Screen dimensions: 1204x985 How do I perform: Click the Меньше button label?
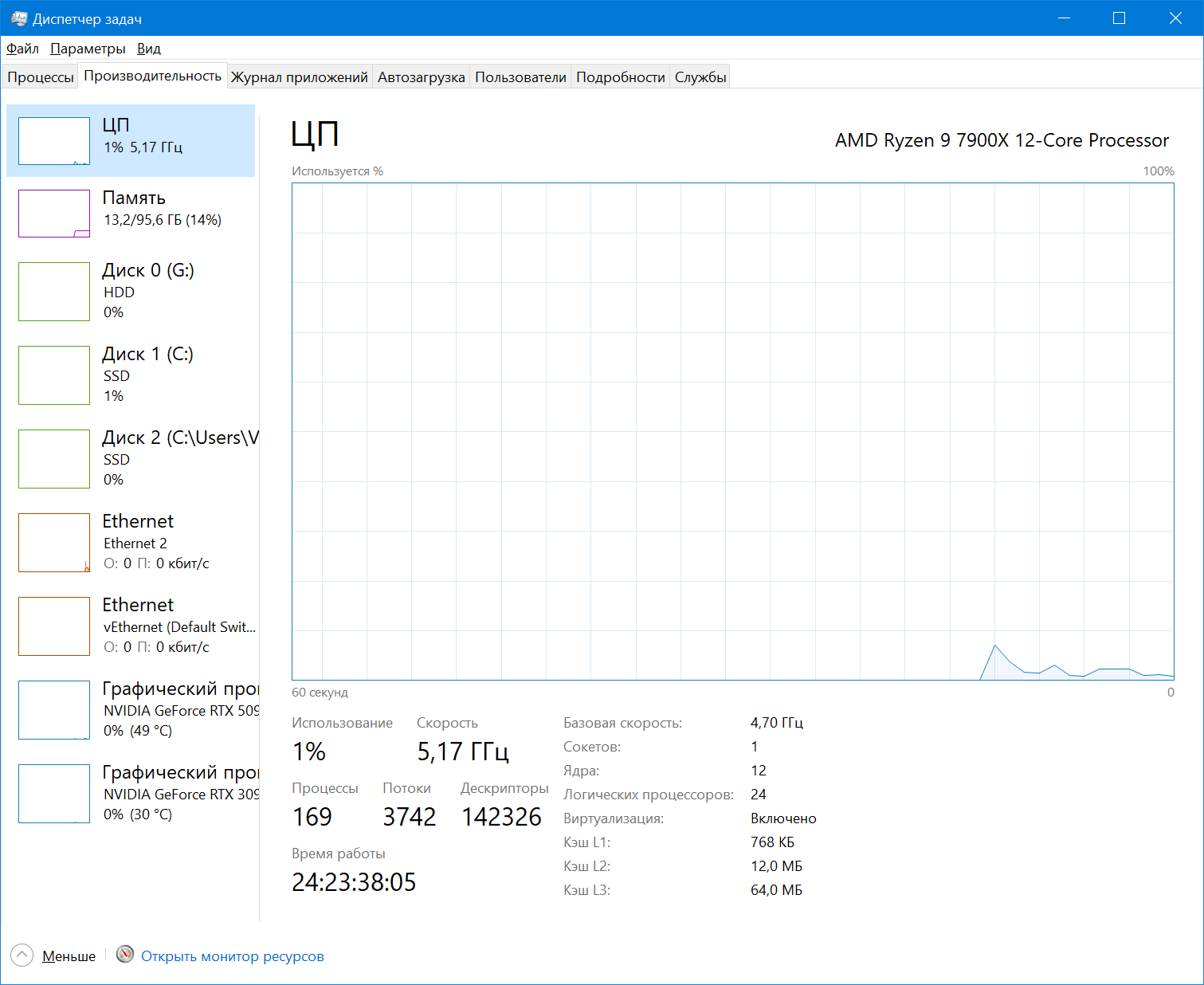[x=69, y=956]
